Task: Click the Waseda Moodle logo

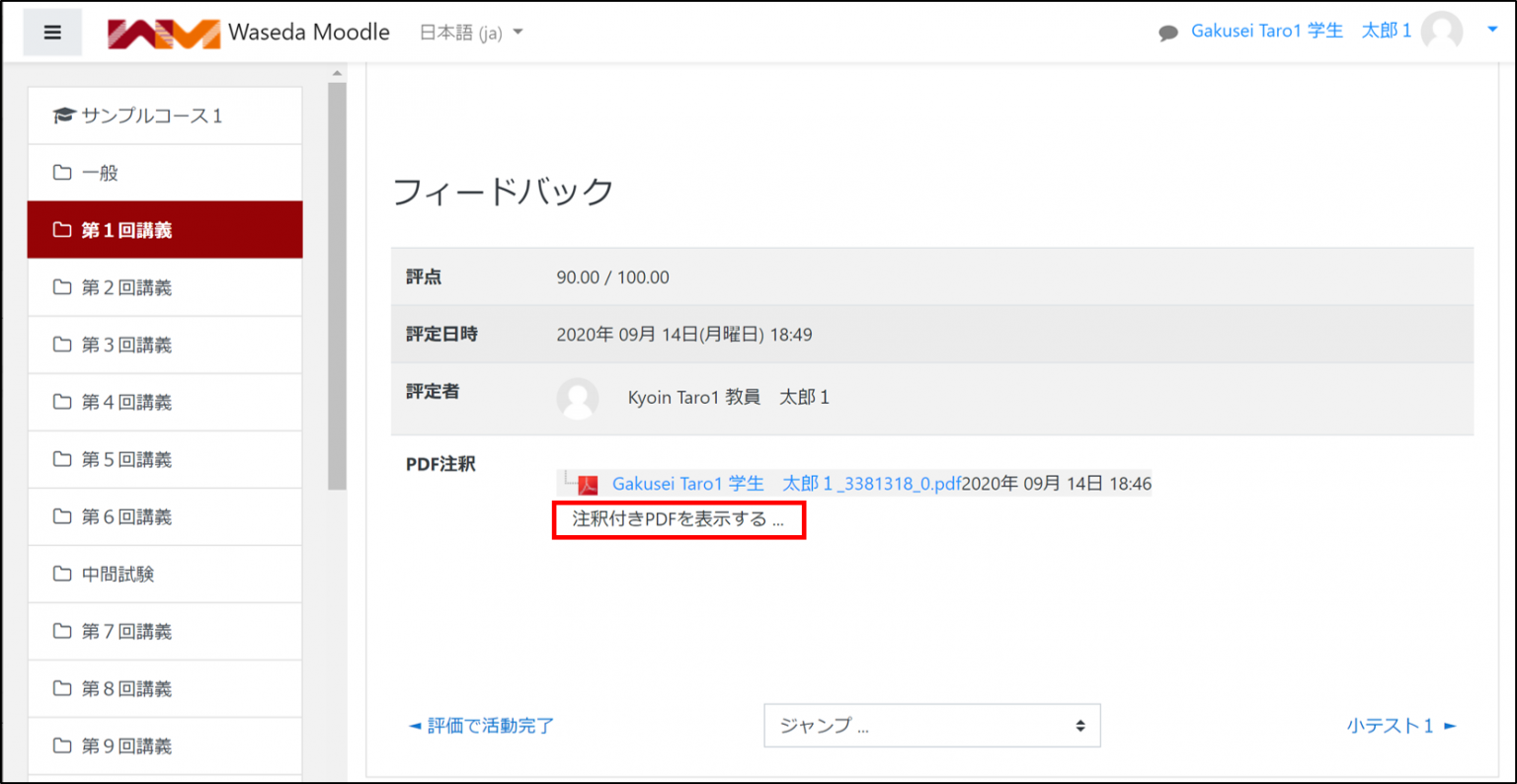Action: tap(164, 33)
